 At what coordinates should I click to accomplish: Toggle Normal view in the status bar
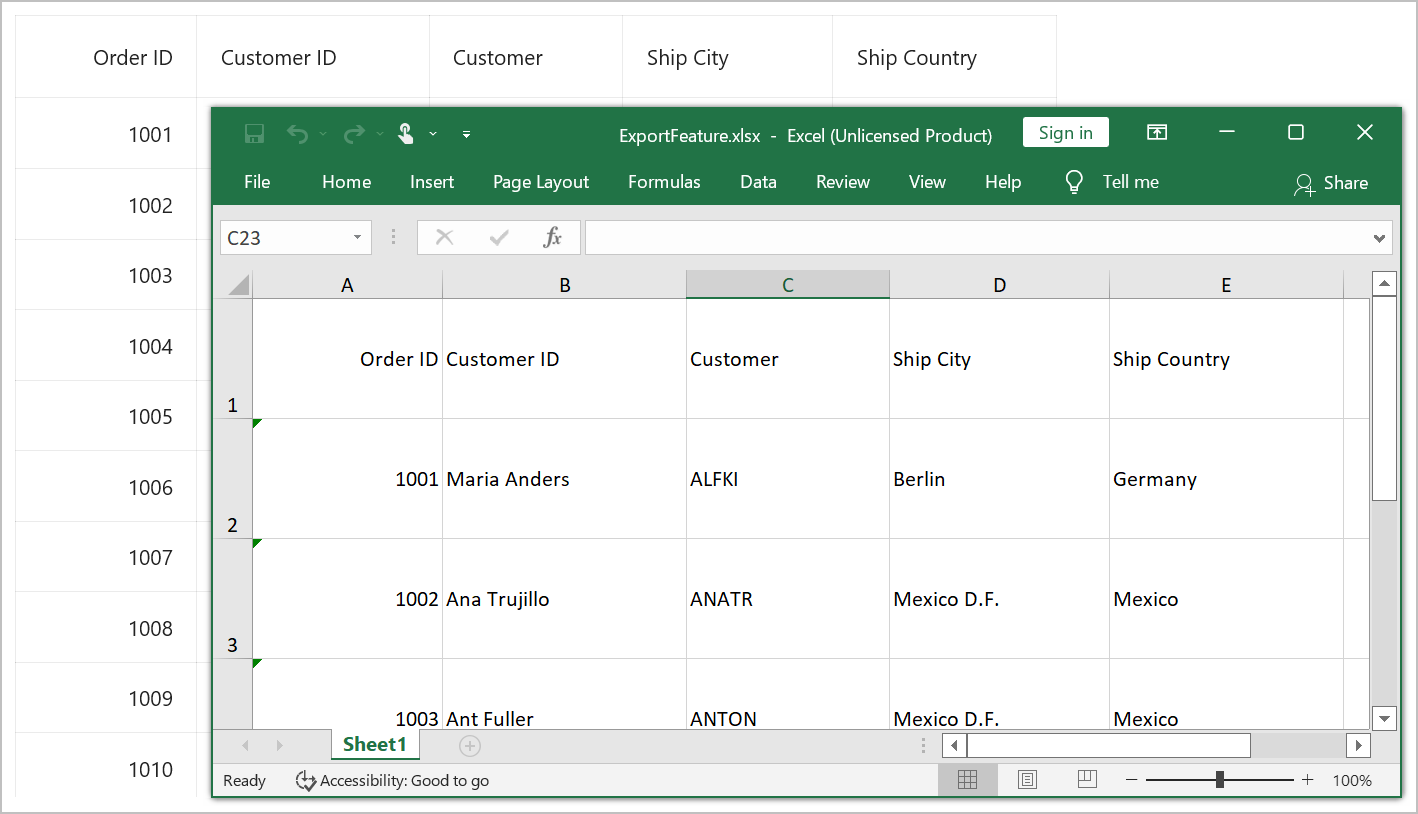[967, 779]
